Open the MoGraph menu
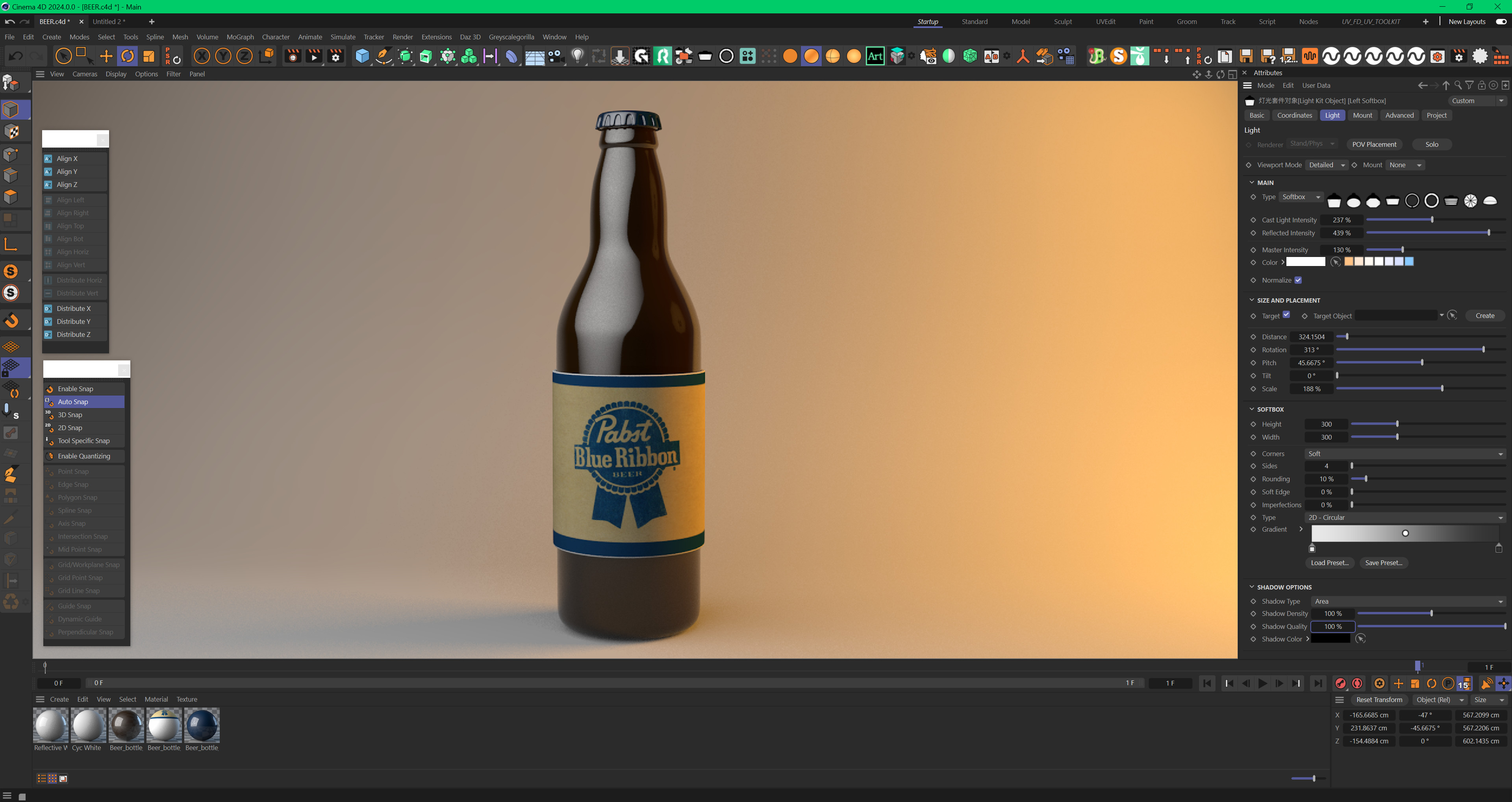 coord(240,37)
